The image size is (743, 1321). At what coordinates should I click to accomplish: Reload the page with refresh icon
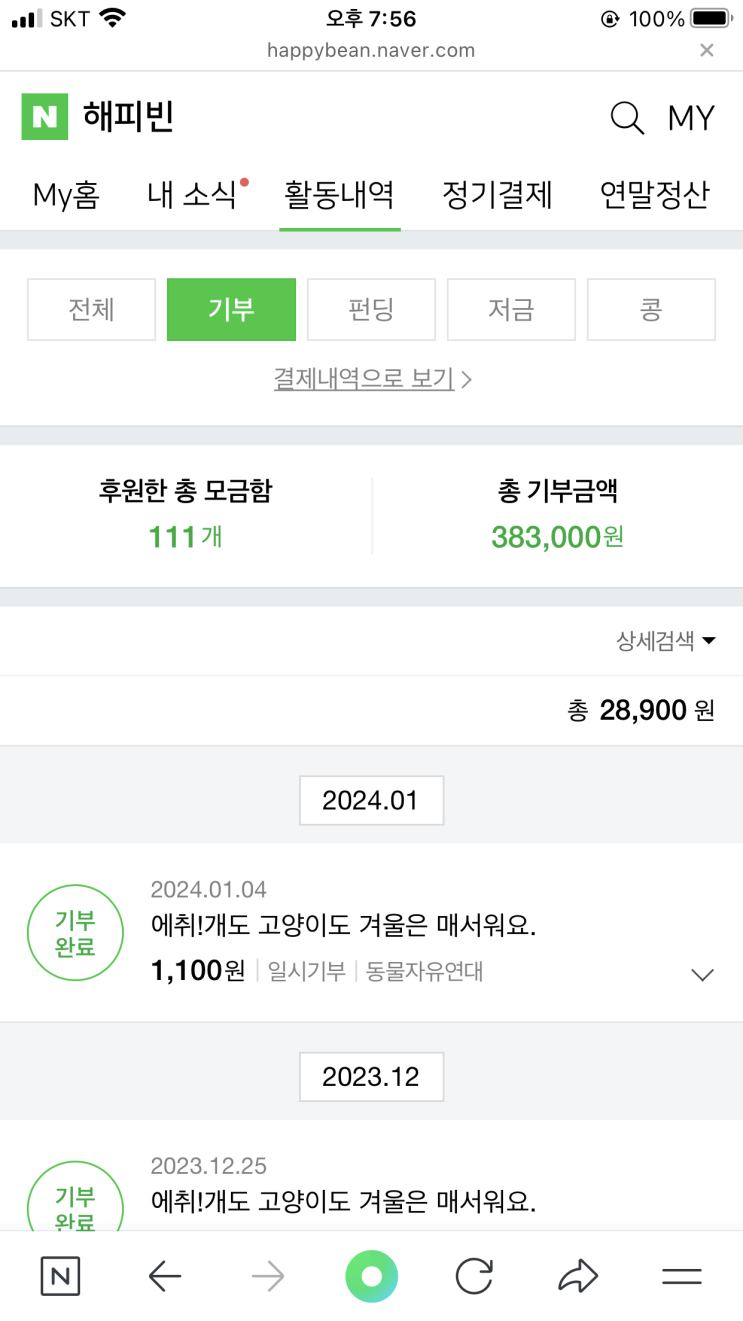pos(474,1276)
